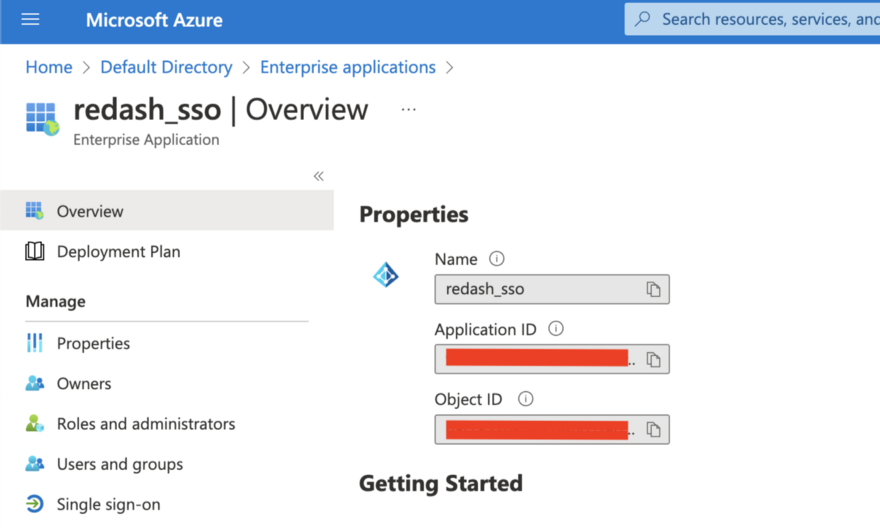Open Roles and administrators
The width and height of the screenshot is (880, 528).
(x=146, y=424)
